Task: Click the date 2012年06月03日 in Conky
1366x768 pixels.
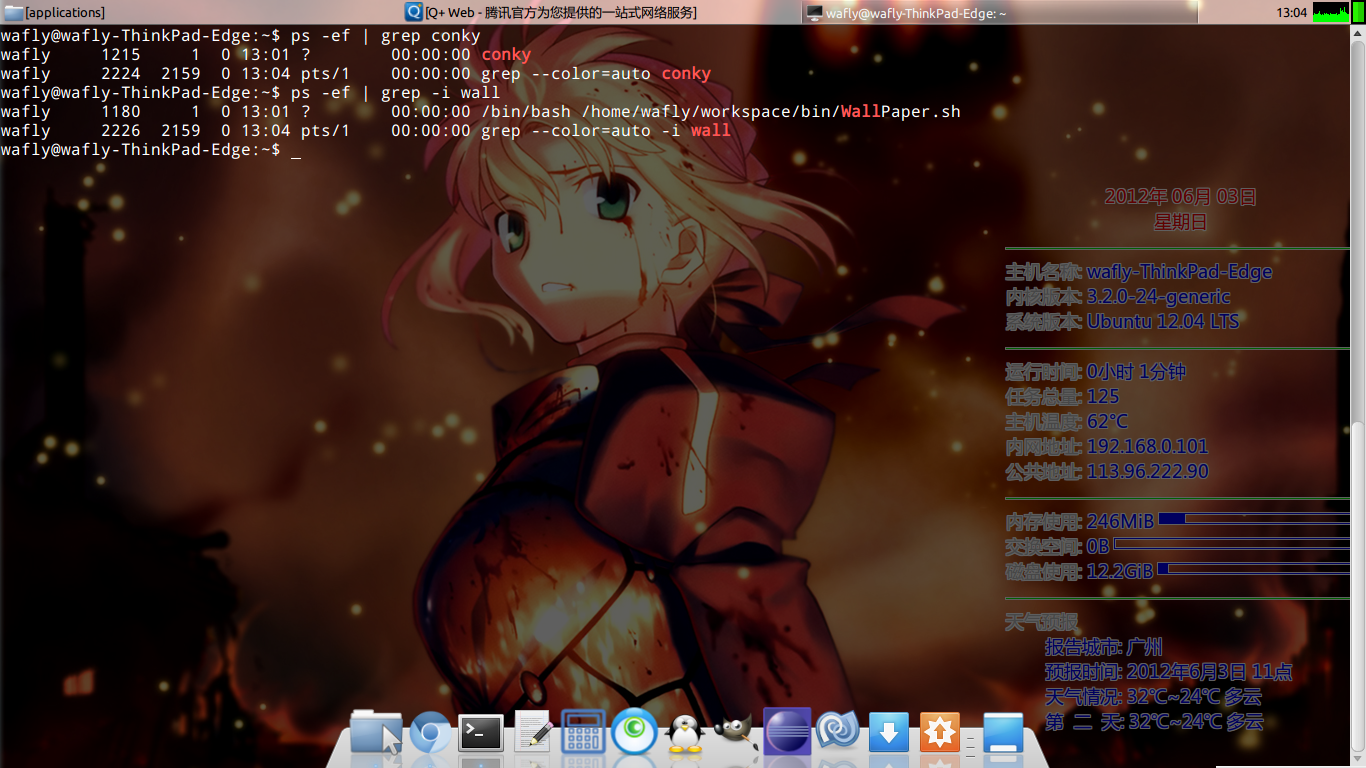Action: pyautogui.click(x=1180, y=197)
